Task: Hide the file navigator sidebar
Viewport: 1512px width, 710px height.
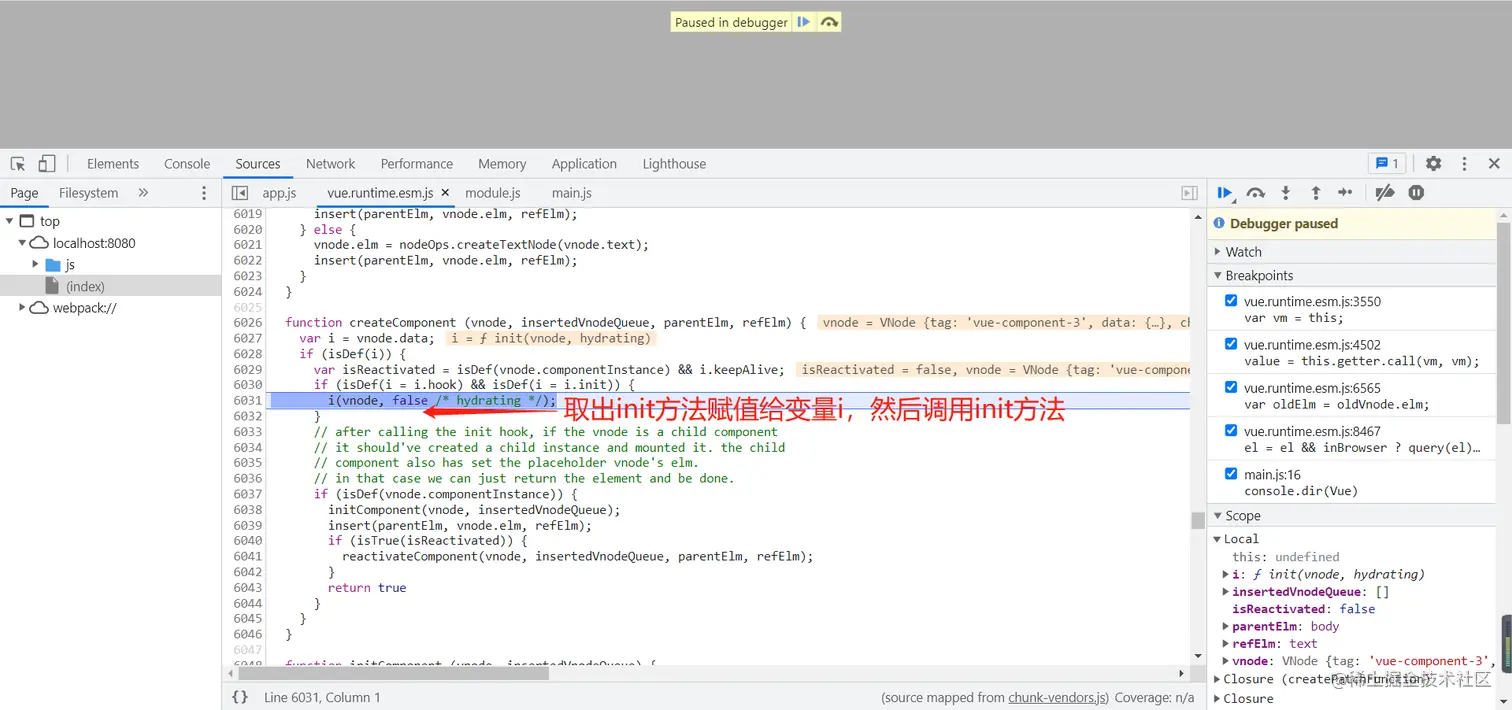Action: point(240,193)
